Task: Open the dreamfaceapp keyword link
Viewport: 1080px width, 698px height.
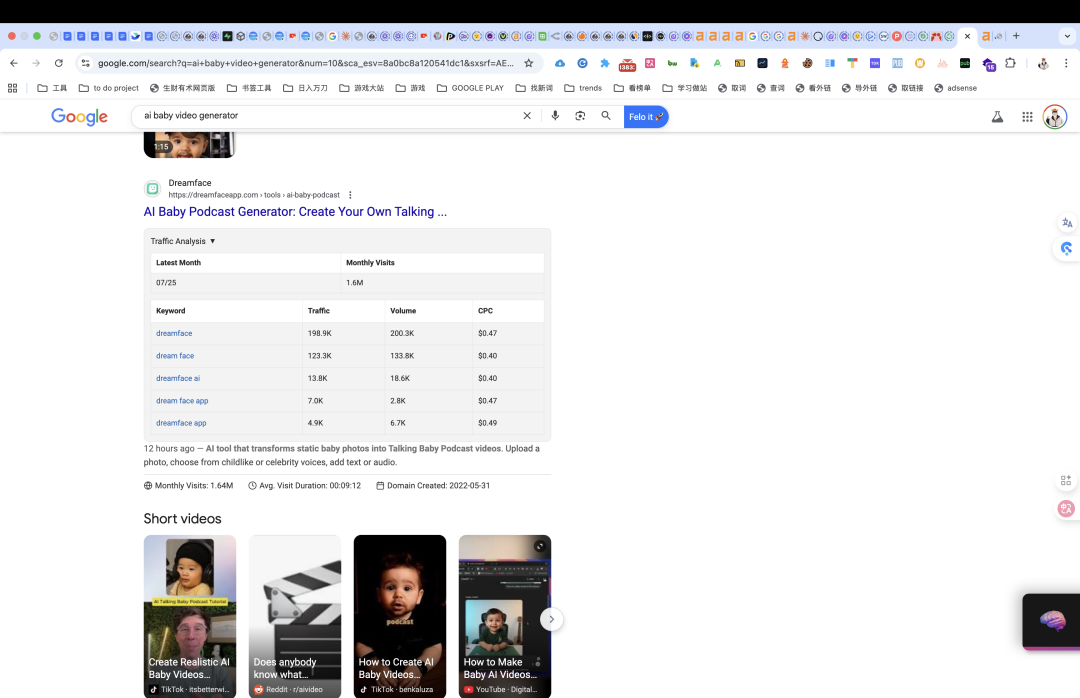Action: (x=181, y=423)
